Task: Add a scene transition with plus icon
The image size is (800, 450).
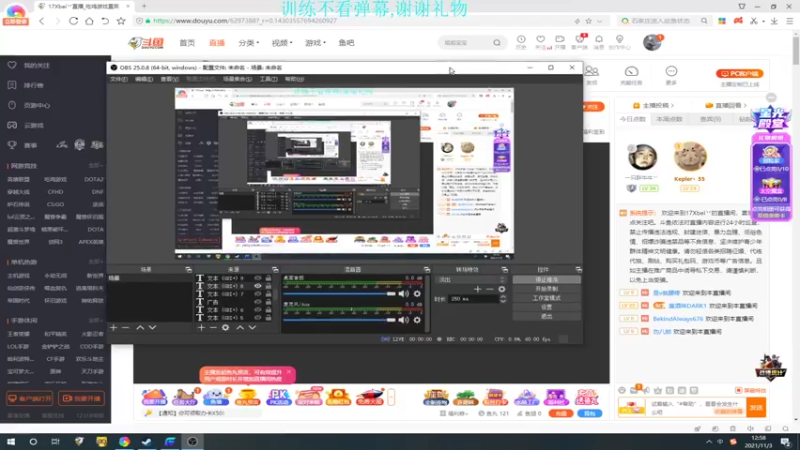Action: (478, 289)
